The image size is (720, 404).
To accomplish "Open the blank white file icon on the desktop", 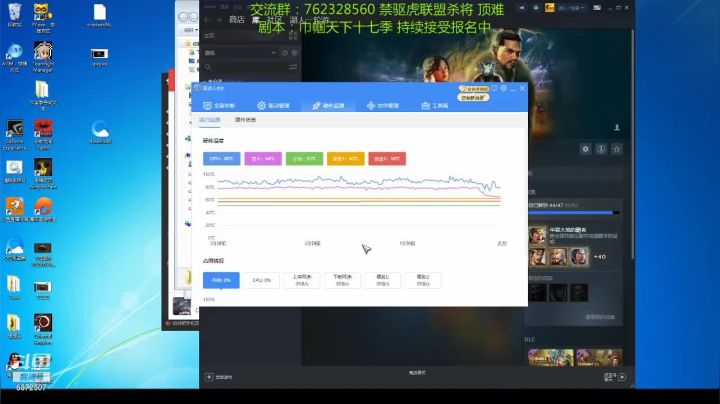I will tap(100, 15).
